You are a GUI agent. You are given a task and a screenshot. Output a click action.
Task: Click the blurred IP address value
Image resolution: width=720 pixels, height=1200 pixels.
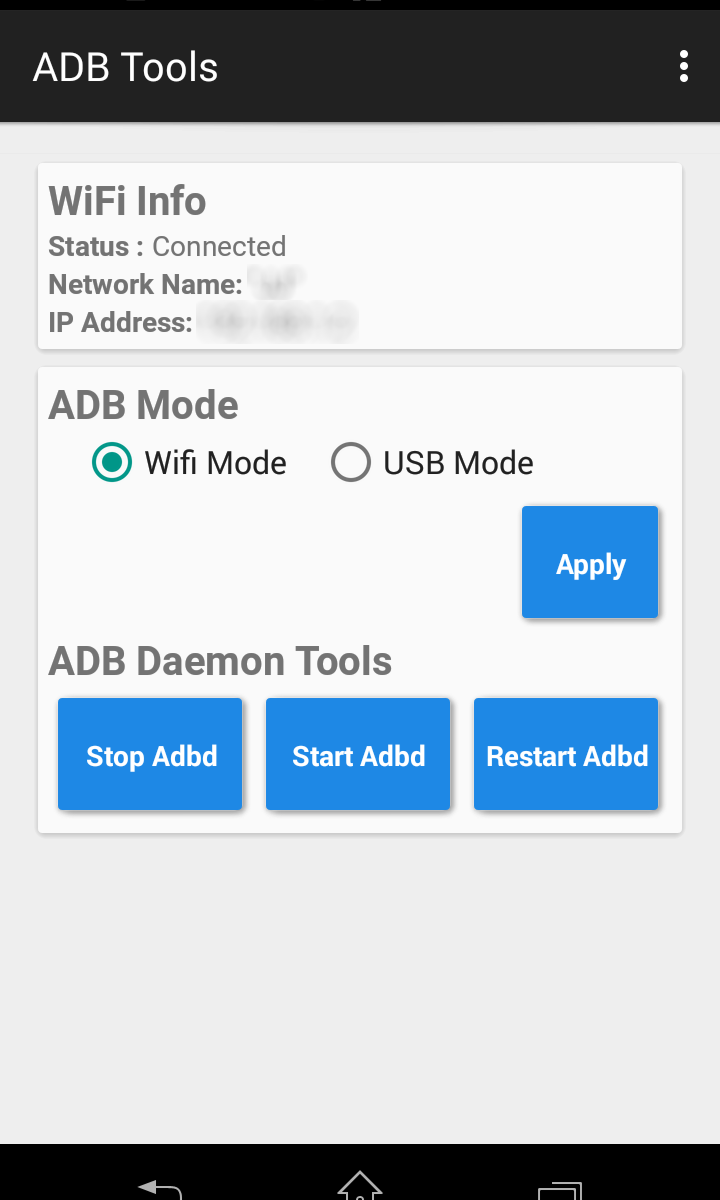click(x=277, y=323)
